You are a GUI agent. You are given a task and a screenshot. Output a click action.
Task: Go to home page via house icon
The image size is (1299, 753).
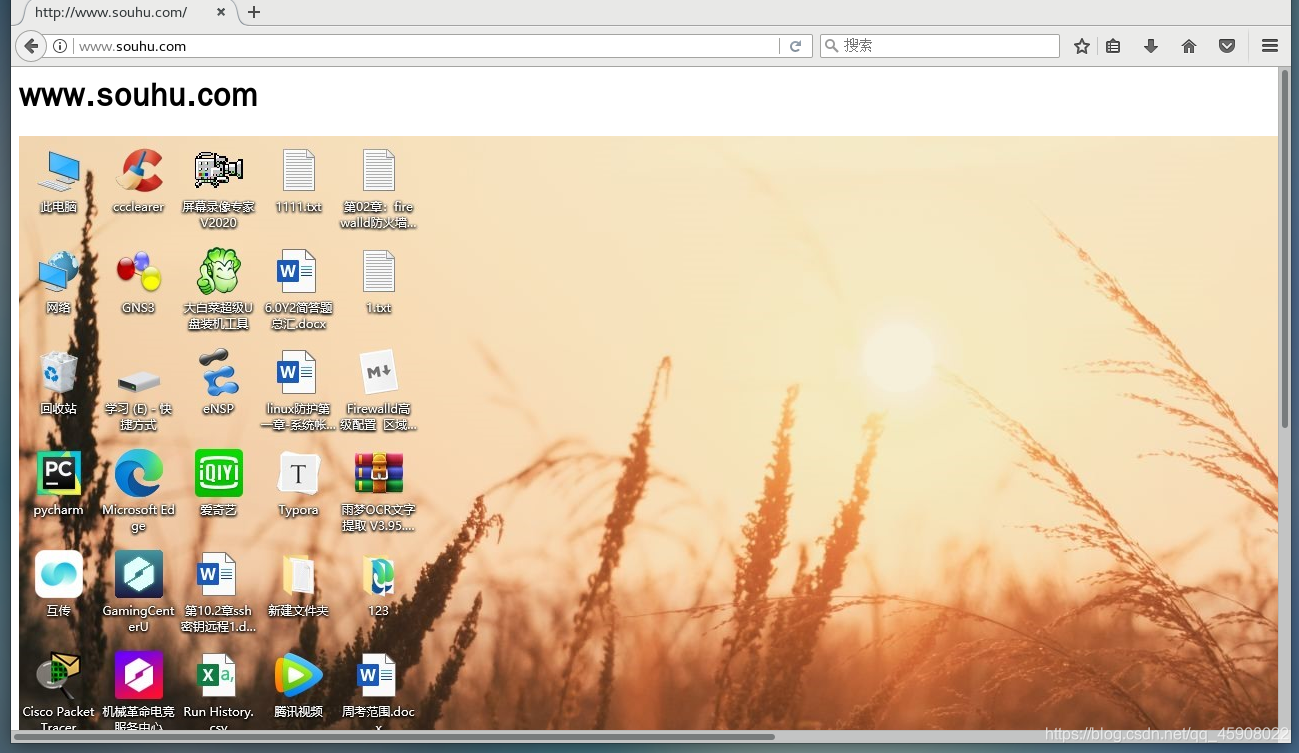1189,46
